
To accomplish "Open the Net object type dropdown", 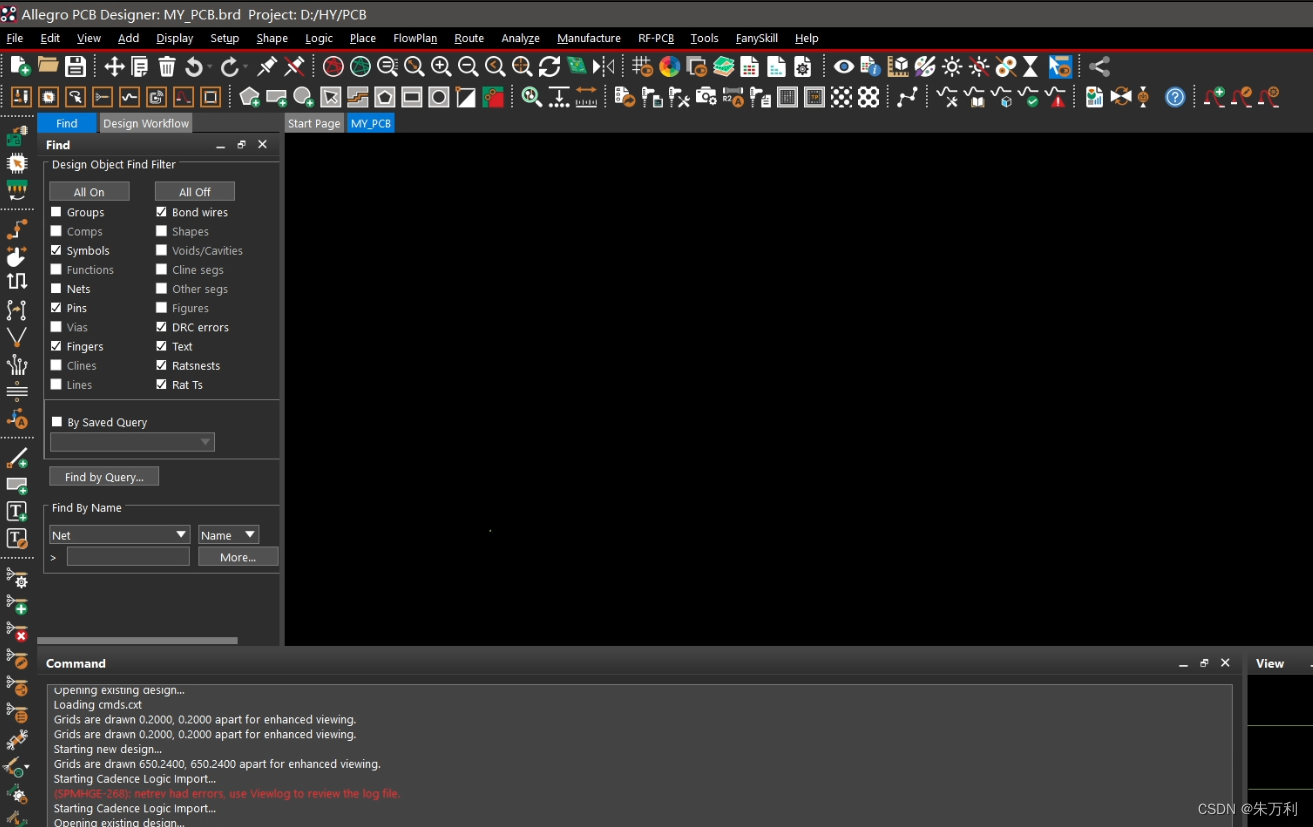I will point(119,535).
